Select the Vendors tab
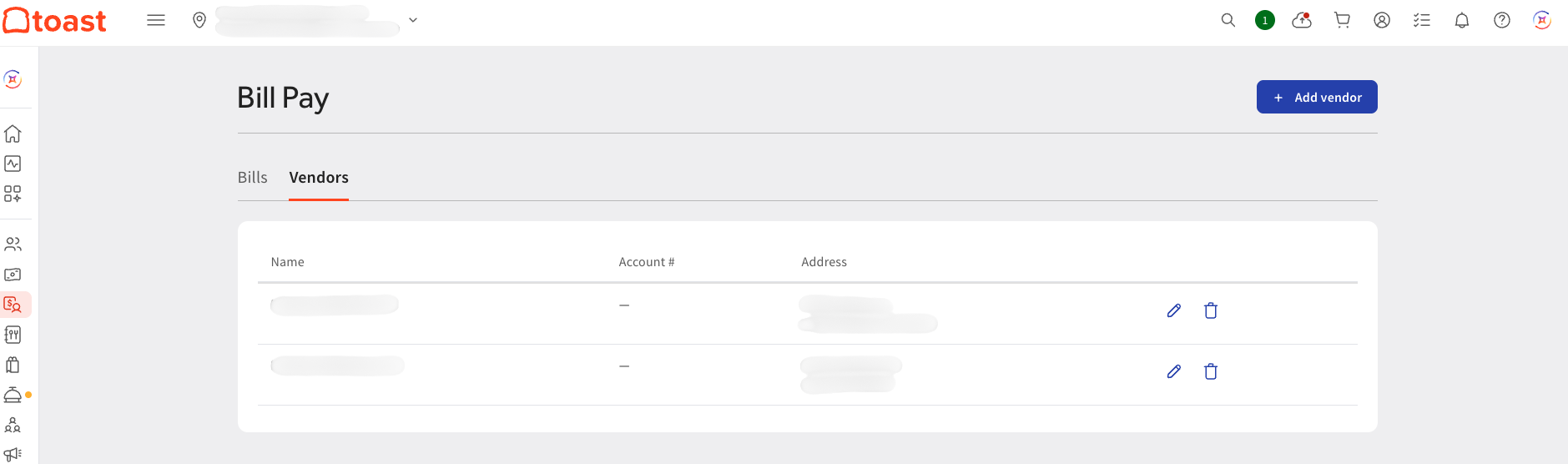The width and height of the screenshot is (1568, 464). [319, 178]
